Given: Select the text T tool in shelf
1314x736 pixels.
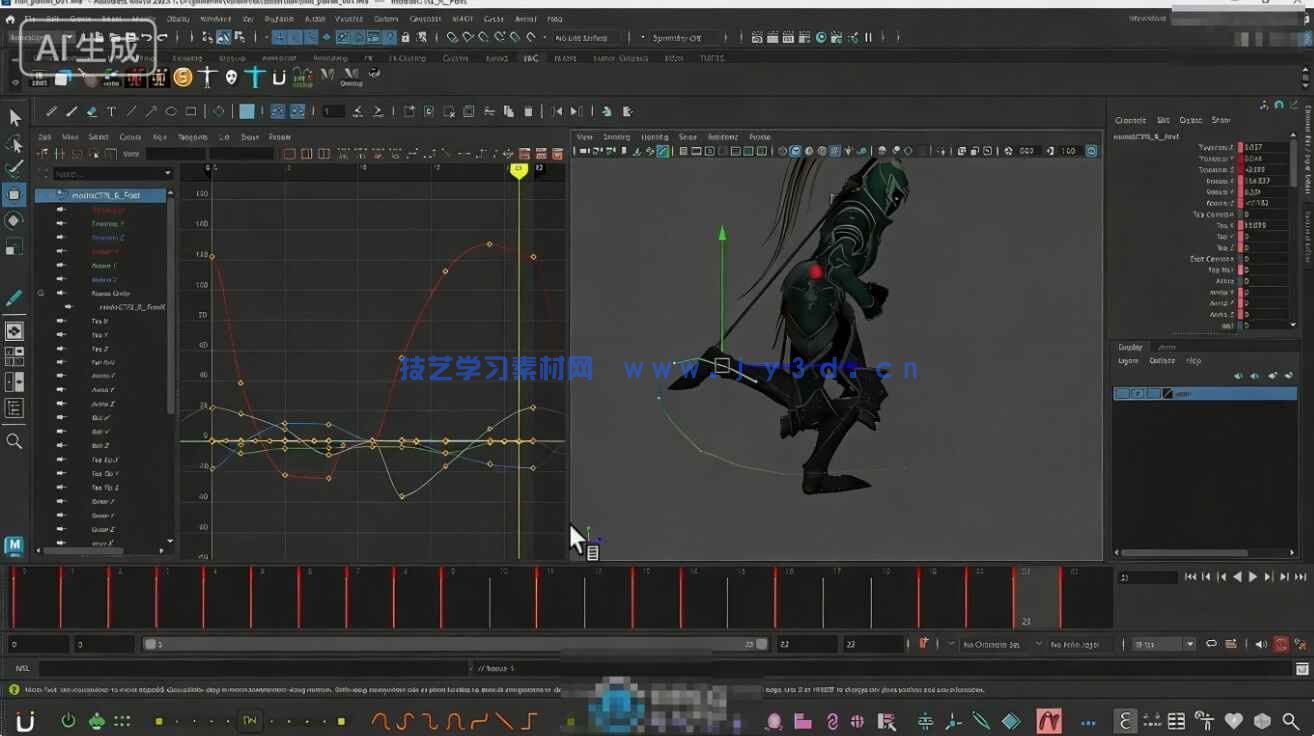Looking at the screenshot, I should [x=111, y=112].
